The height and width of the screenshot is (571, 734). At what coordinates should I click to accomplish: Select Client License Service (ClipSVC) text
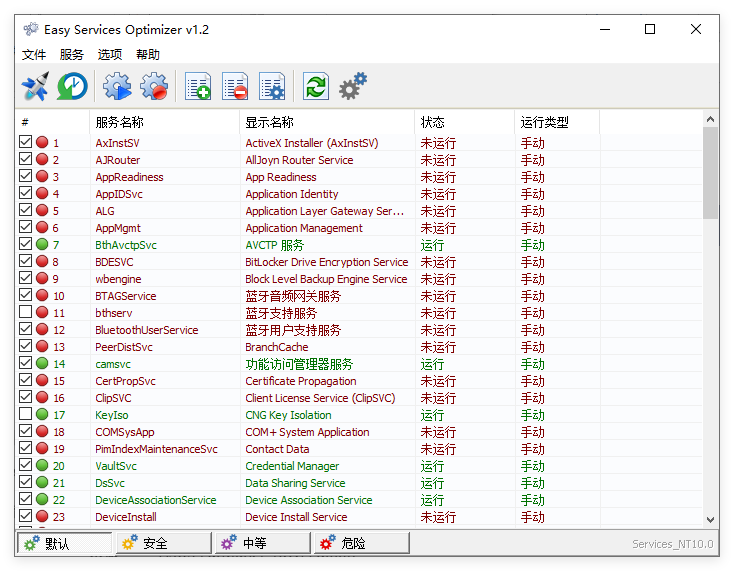coord(320,398)
